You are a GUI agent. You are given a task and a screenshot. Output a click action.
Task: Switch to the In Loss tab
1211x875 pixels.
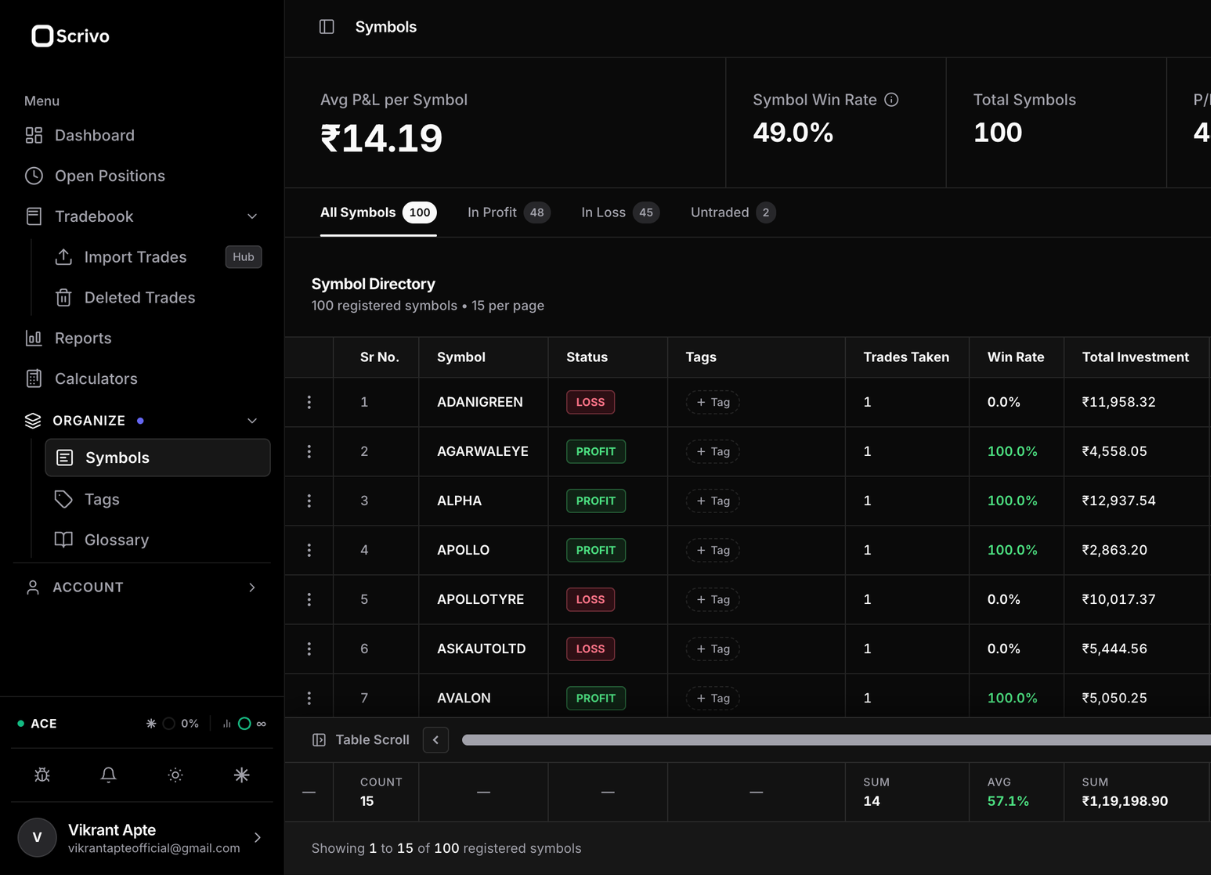click(620, 212)
